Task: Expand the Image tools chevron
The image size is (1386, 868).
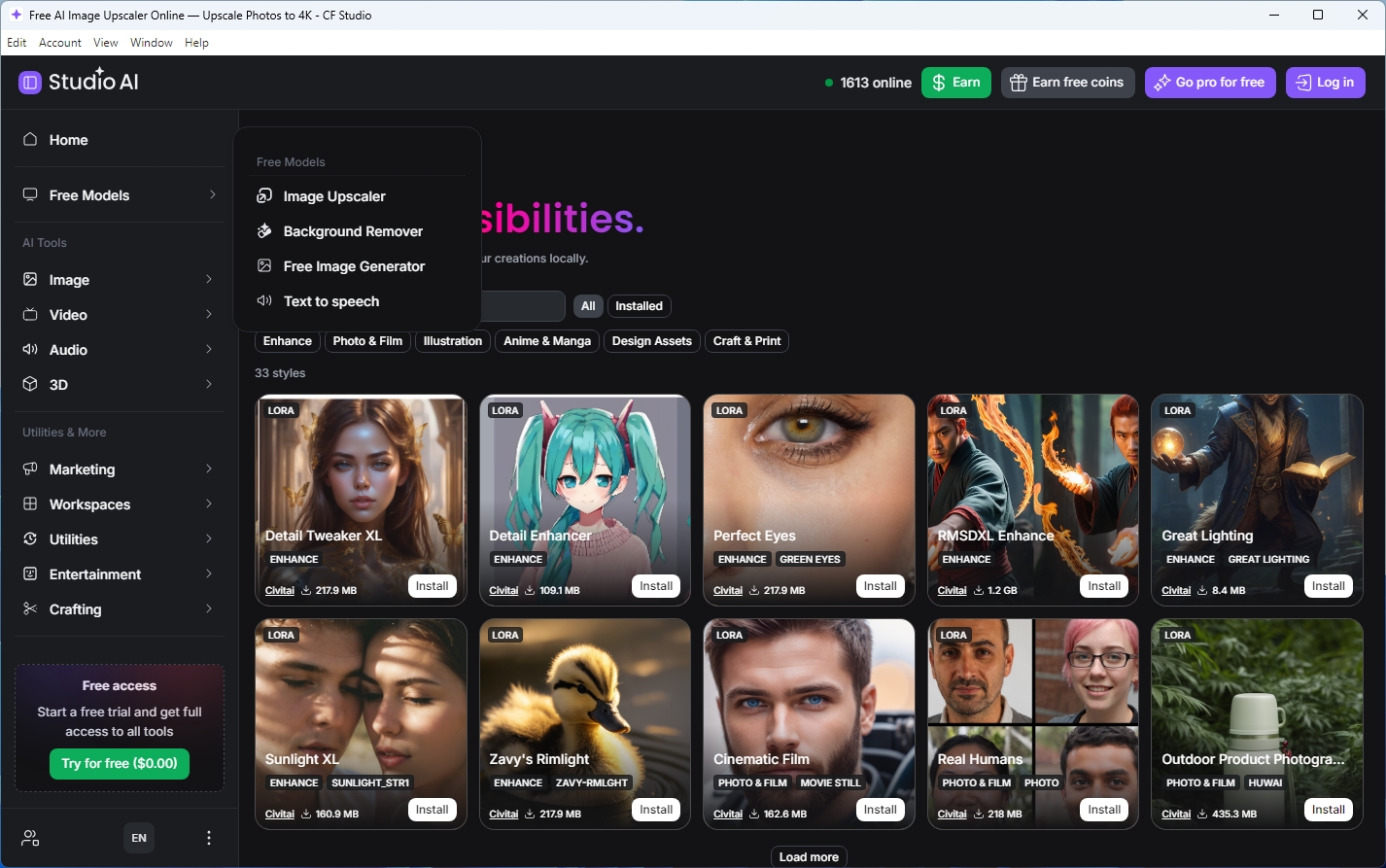Action: coord(209,279)
